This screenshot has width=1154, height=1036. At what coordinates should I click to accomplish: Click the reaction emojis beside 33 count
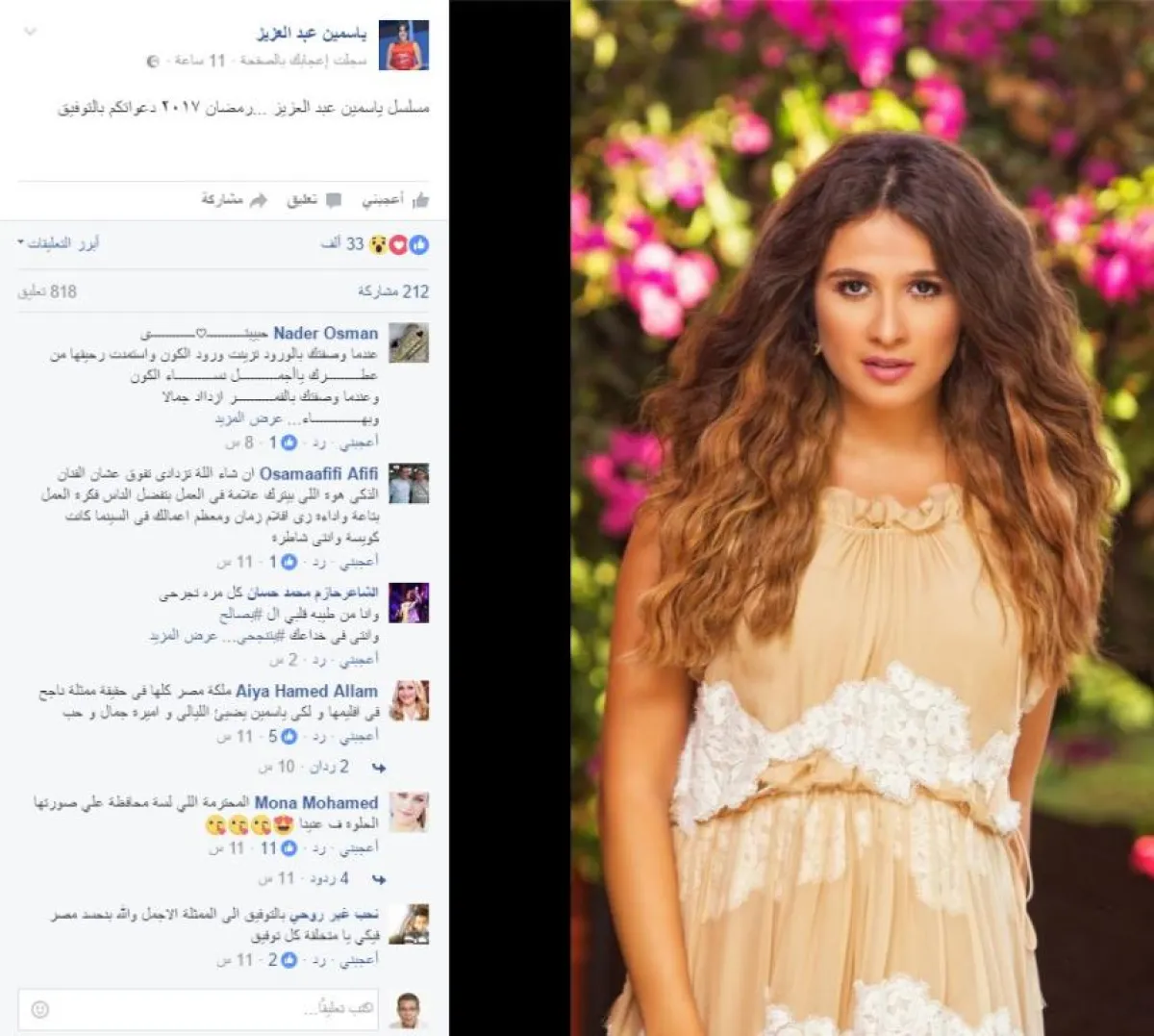click(x=398, y=244)
